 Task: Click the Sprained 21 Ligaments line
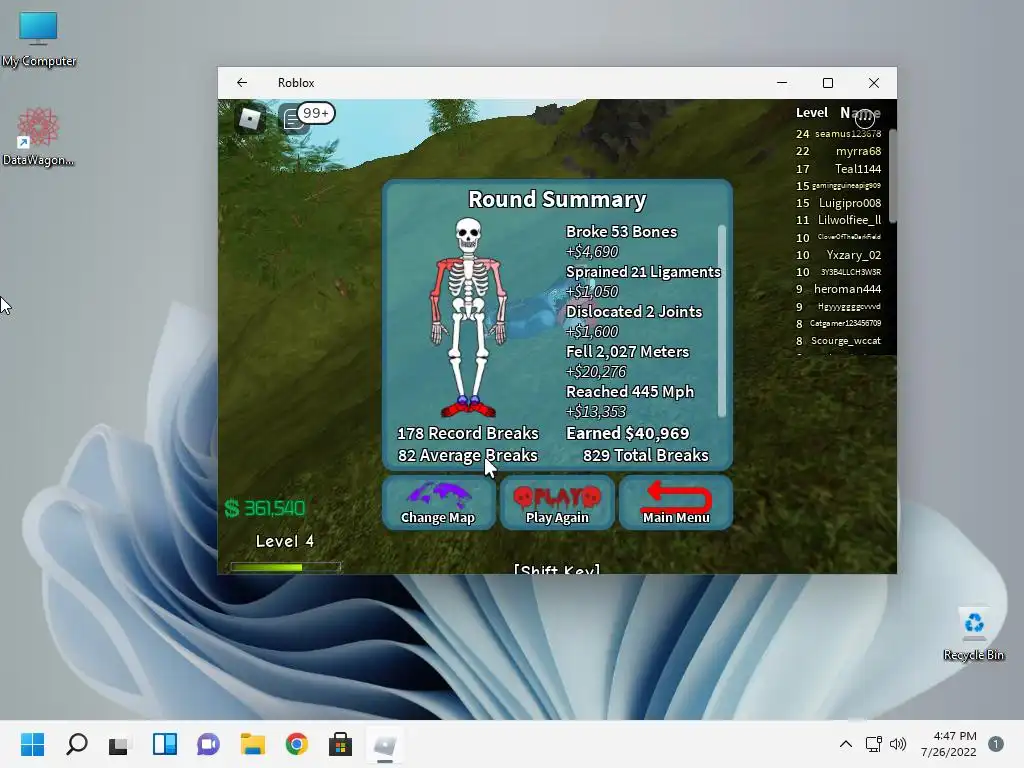click(643, 272)
